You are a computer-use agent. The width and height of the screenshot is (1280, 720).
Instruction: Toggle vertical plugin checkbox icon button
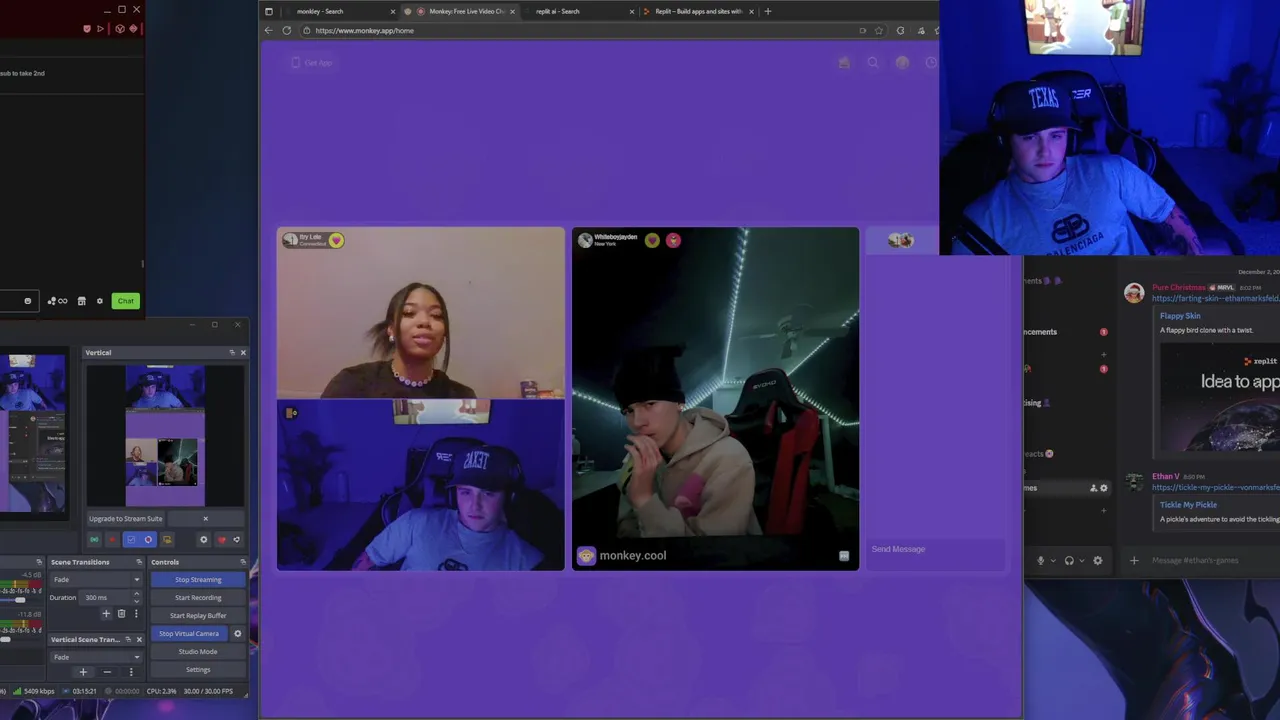[131, 540]
